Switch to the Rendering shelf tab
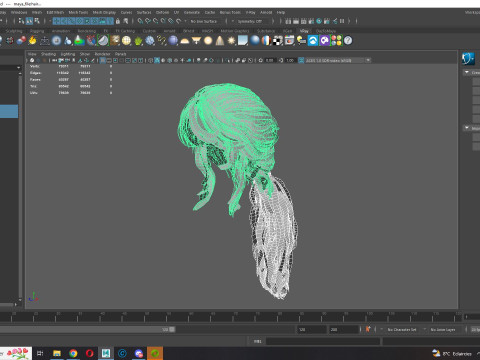The height and width of the screenshot is (360, 480). point(87,31)
